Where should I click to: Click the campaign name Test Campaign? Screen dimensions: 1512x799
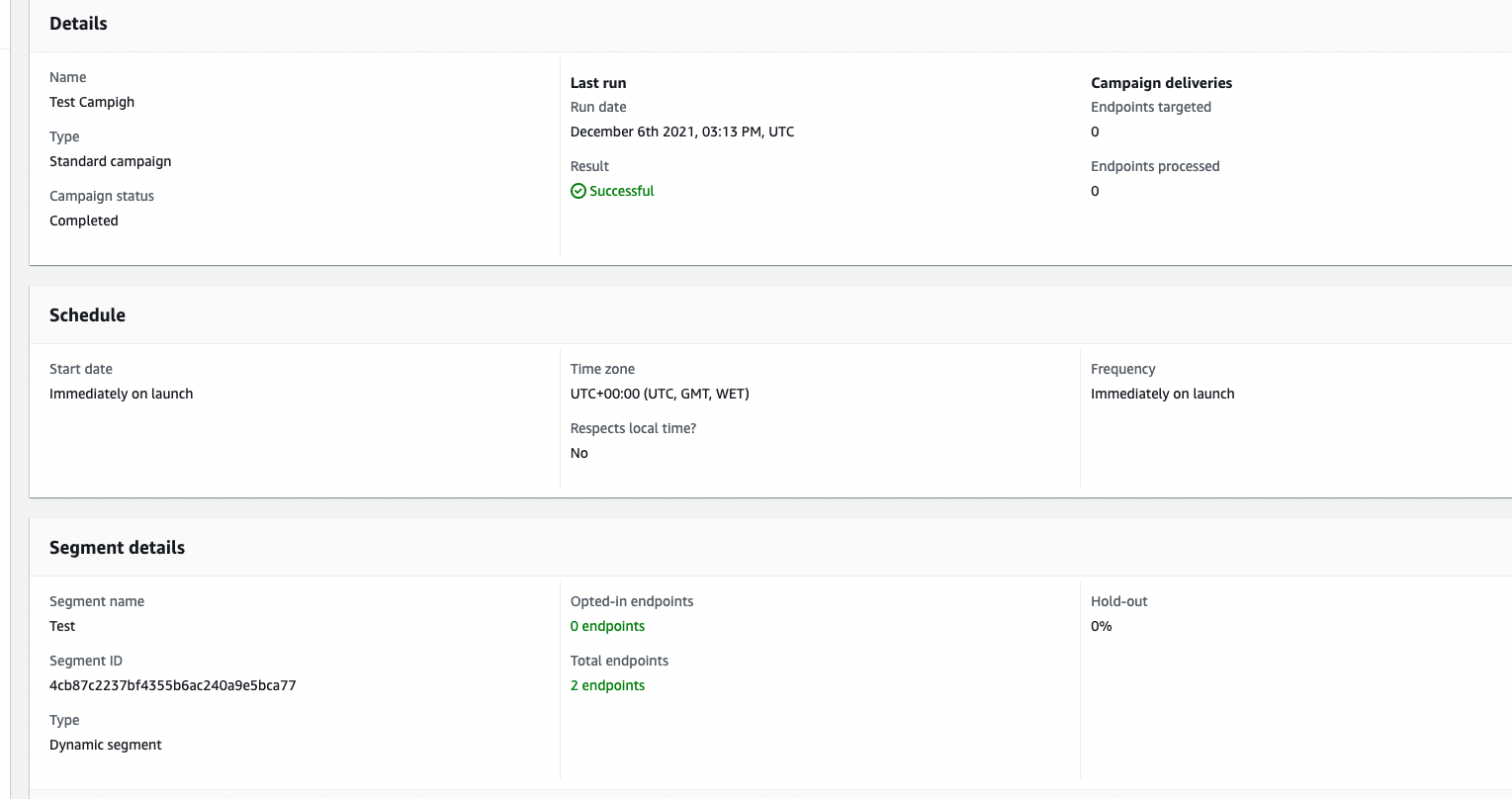point(92,102)
